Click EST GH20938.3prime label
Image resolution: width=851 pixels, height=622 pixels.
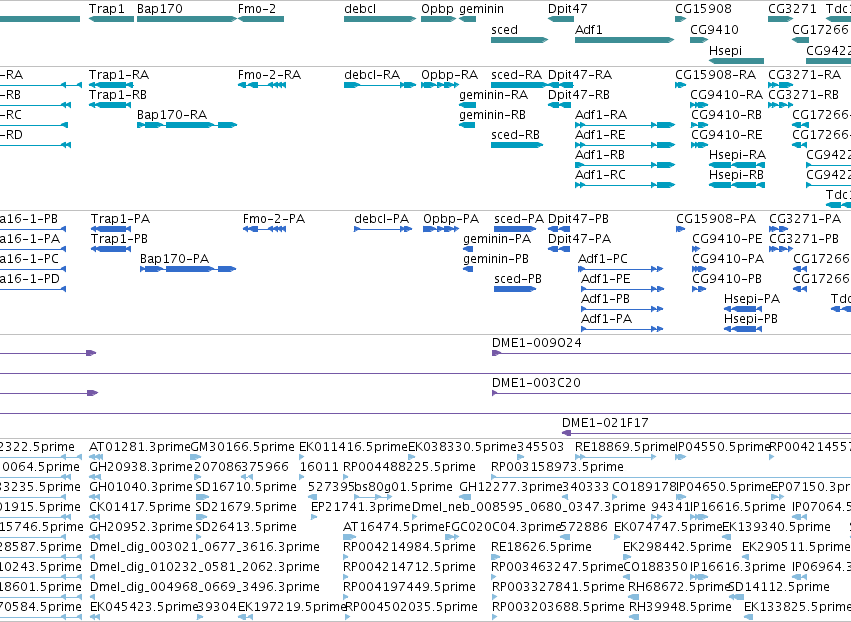[x=141, y=467]
